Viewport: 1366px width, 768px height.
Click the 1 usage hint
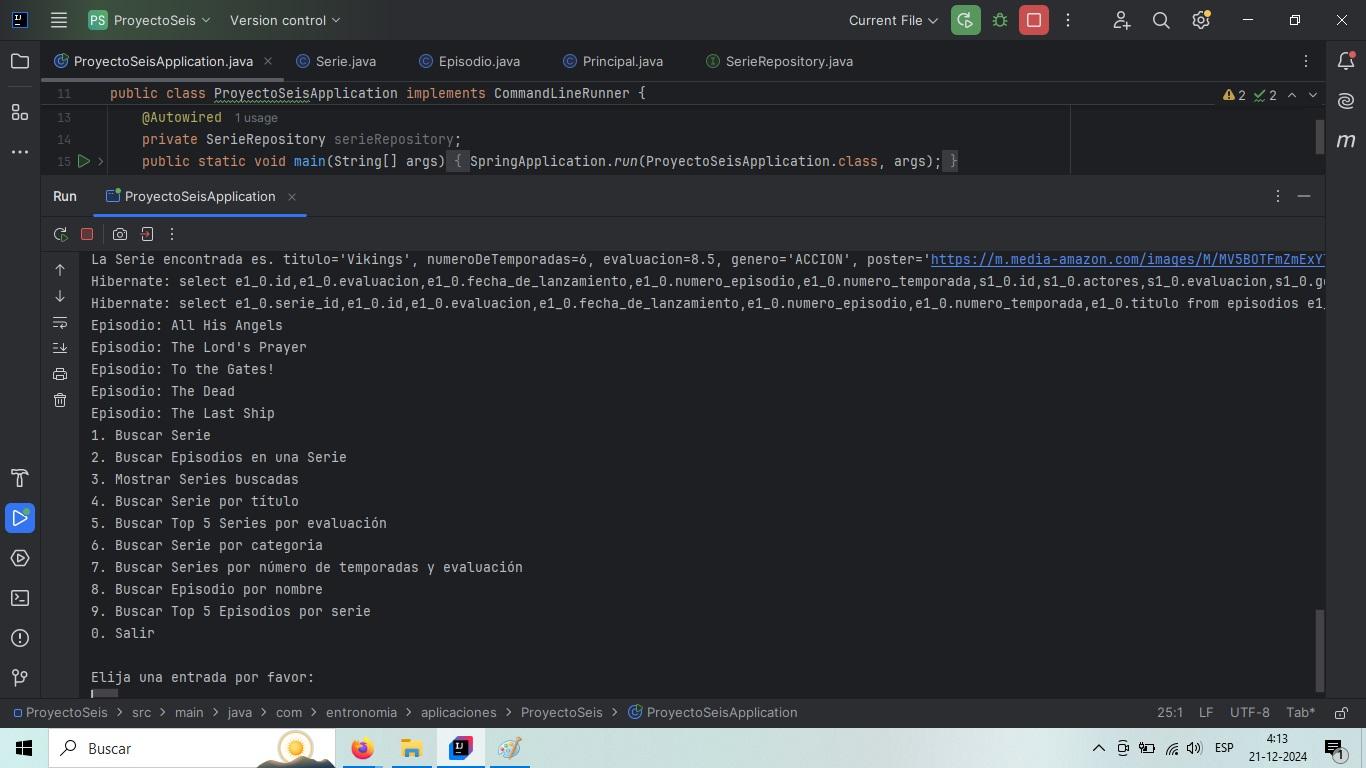(256, 118)
